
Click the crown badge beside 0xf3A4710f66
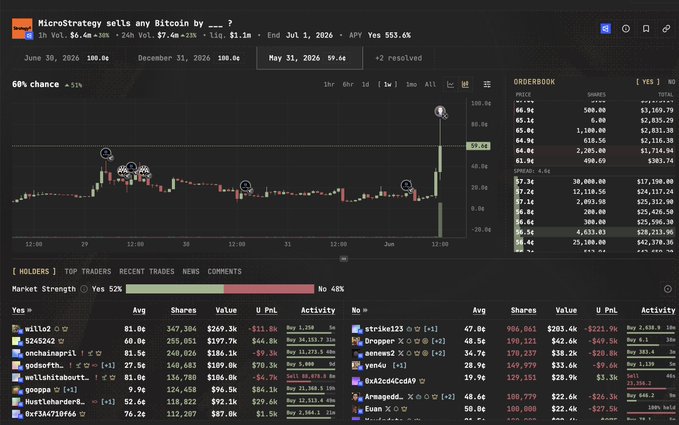pyautogui.click(x=82, y=414)
